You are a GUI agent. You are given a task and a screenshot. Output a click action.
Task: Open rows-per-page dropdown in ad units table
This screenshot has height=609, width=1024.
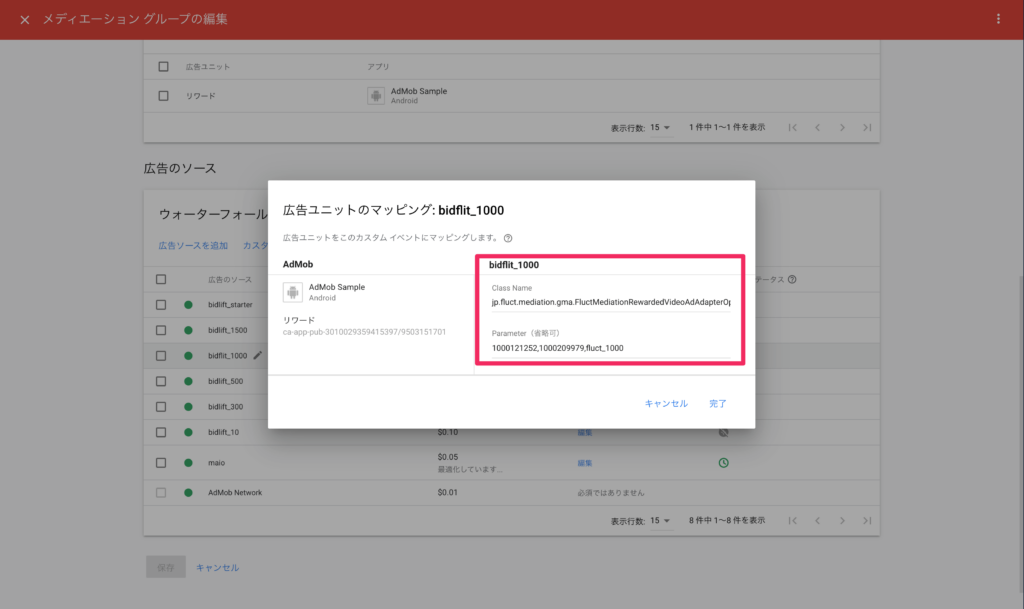click(x=660, y=128)
